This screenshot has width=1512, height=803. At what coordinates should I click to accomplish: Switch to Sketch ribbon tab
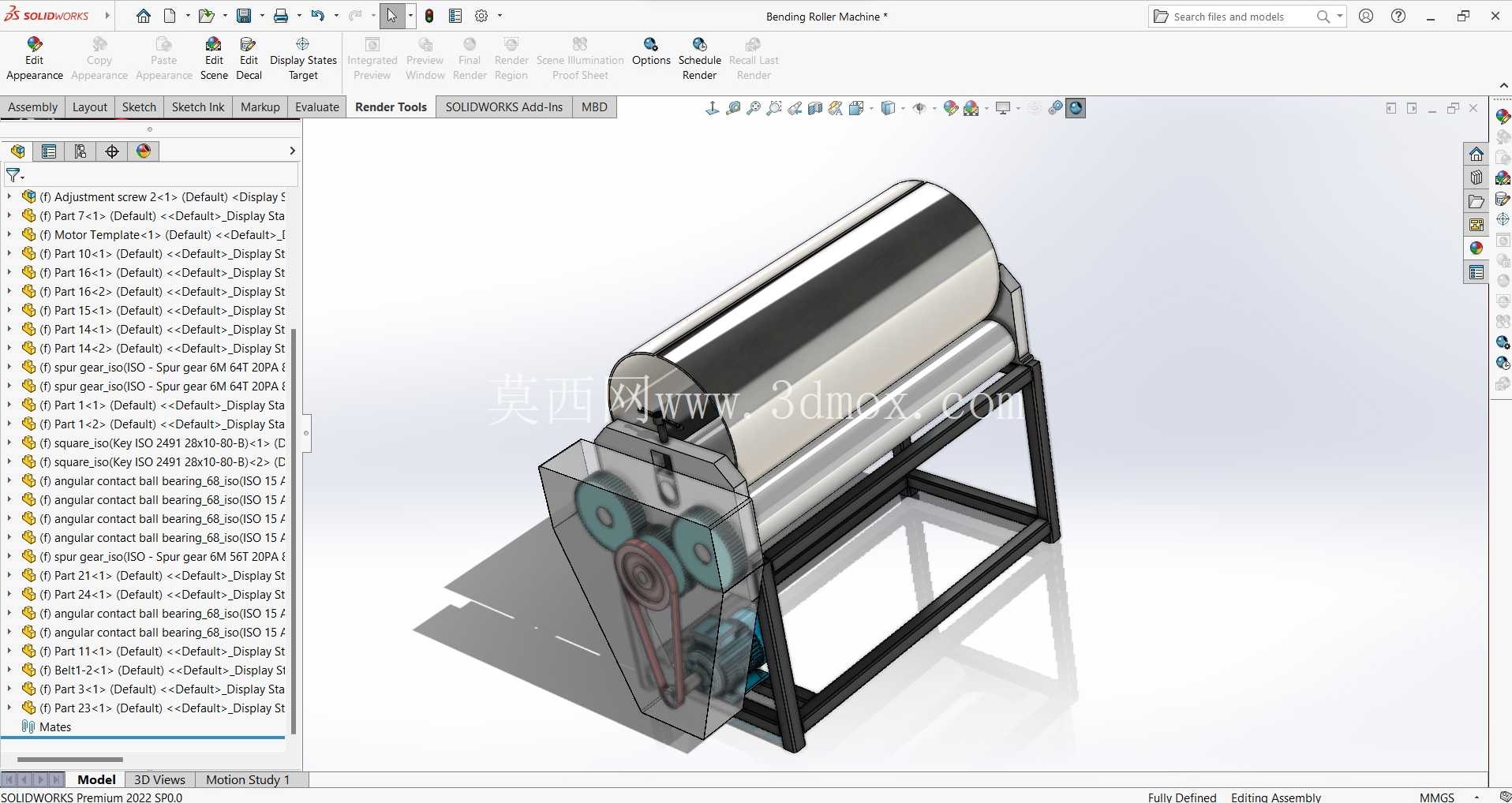pos(139,107)
